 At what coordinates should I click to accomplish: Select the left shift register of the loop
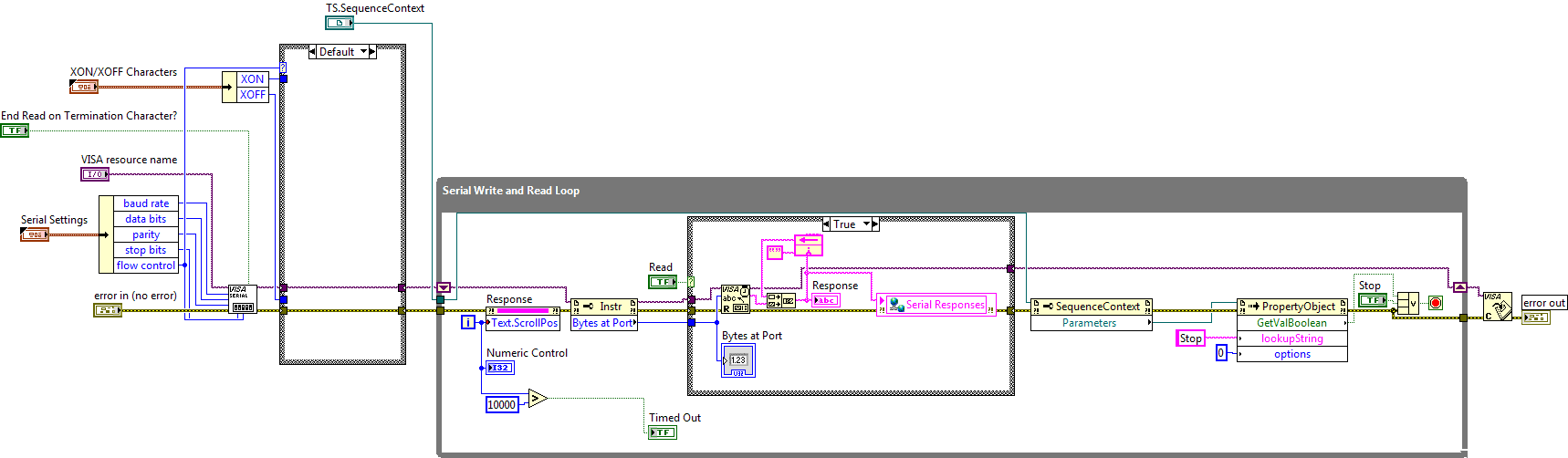[444, 287]
